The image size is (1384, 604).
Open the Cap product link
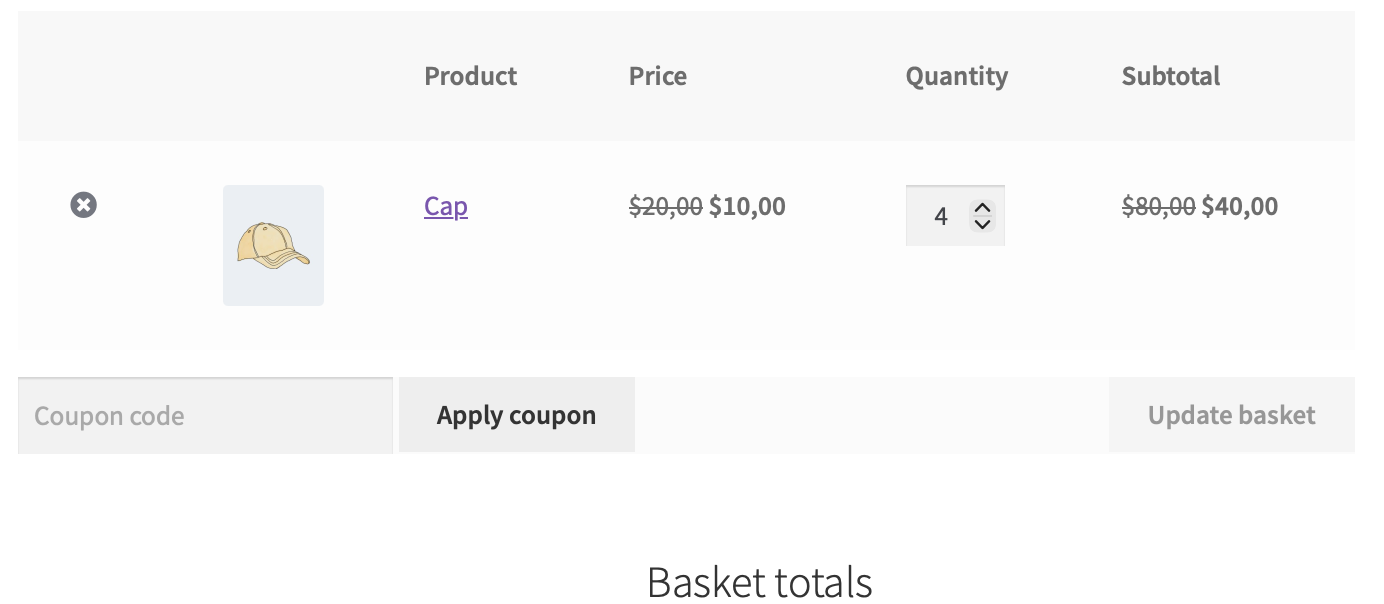[x=446, y=206]
